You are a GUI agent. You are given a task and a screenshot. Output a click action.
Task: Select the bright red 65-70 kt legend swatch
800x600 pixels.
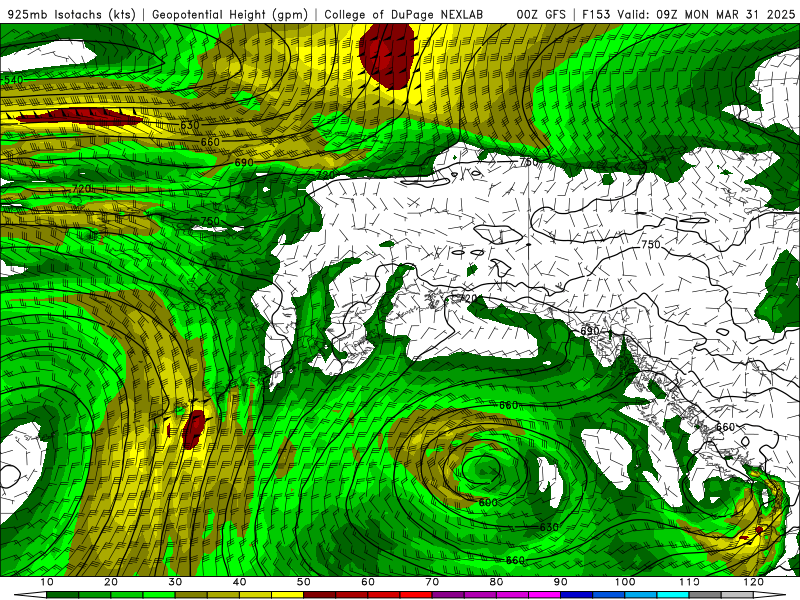(x=416, y=595)
